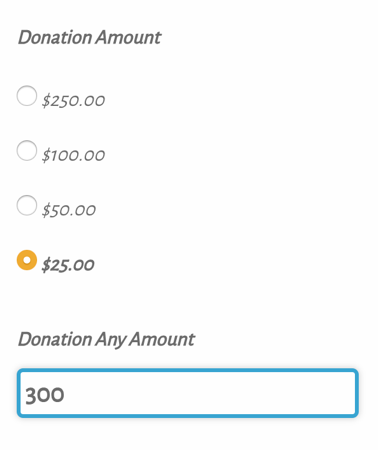Focus the Donation Any Amount input field

(x=188, y=393)
